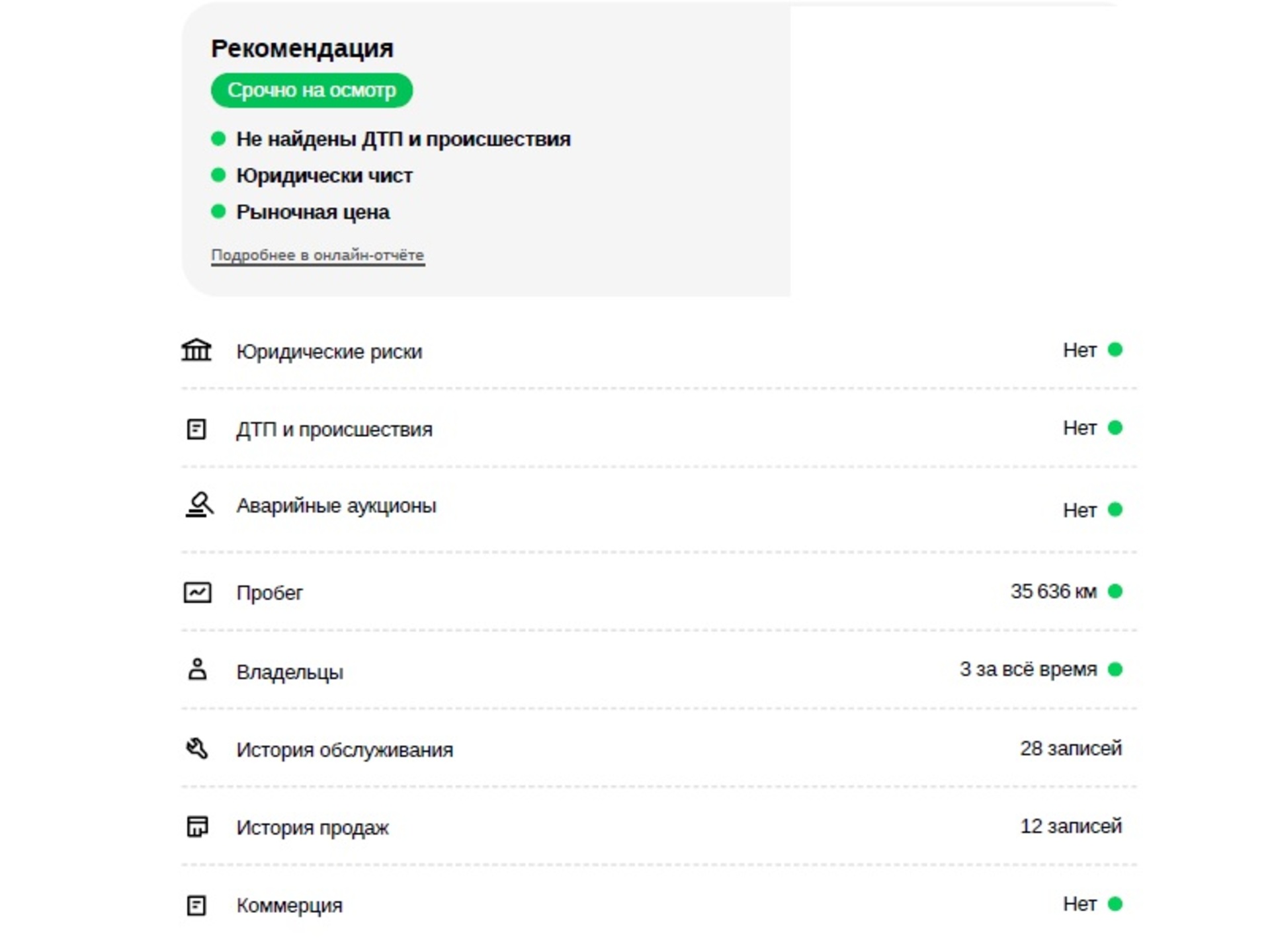
Task: Click the green Срочно на осмотр badge
Action: [x=312, y=90]
